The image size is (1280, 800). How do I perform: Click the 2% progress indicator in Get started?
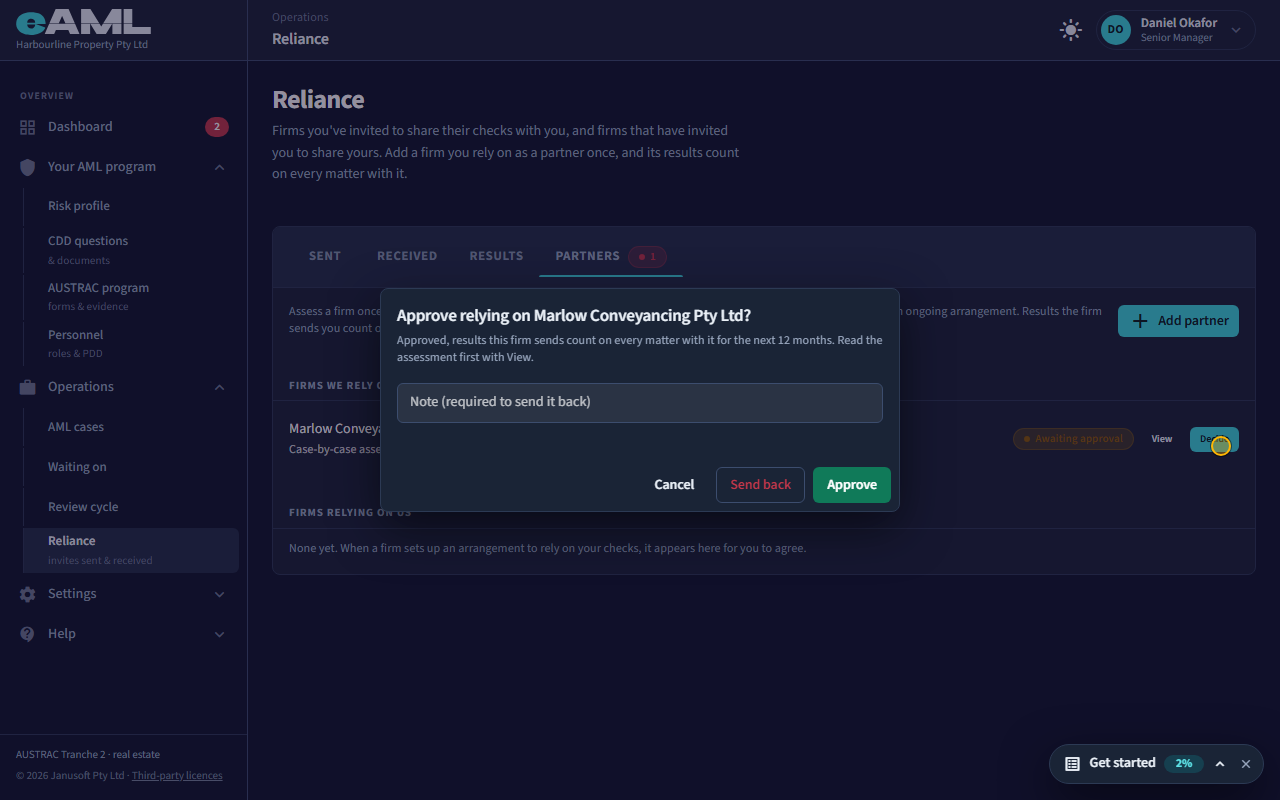(x=1184, y=763)
